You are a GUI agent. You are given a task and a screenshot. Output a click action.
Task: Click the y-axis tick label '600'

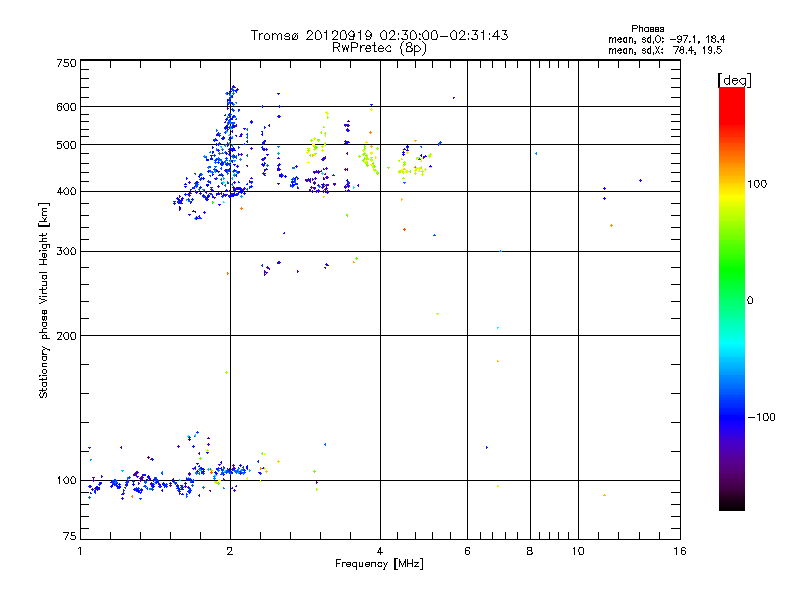[x=67, y=107]
